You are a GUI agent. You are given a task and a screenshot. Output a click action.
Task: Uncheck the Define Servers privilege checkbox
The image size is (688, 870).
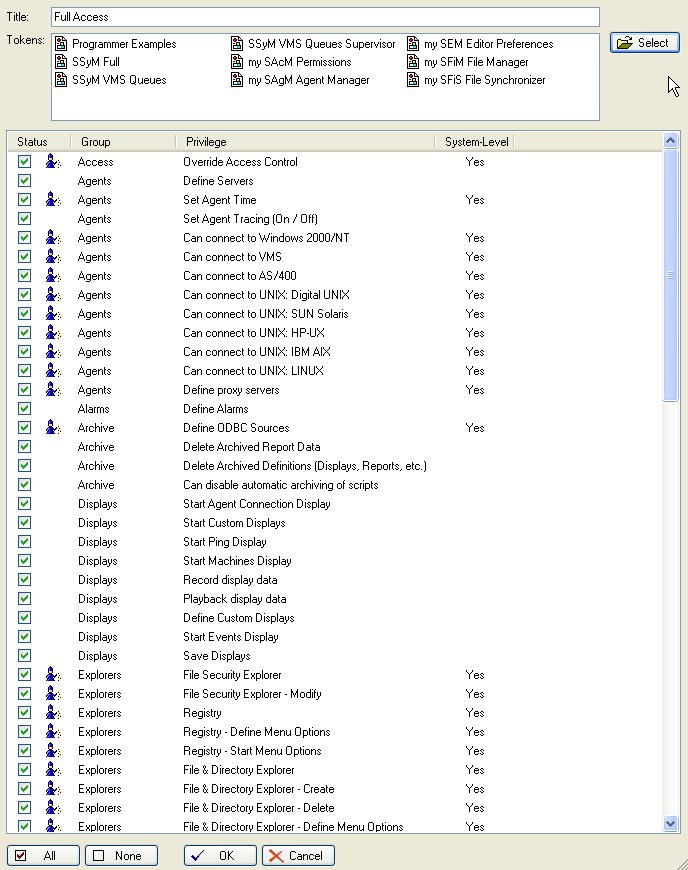tap(25, 181)
